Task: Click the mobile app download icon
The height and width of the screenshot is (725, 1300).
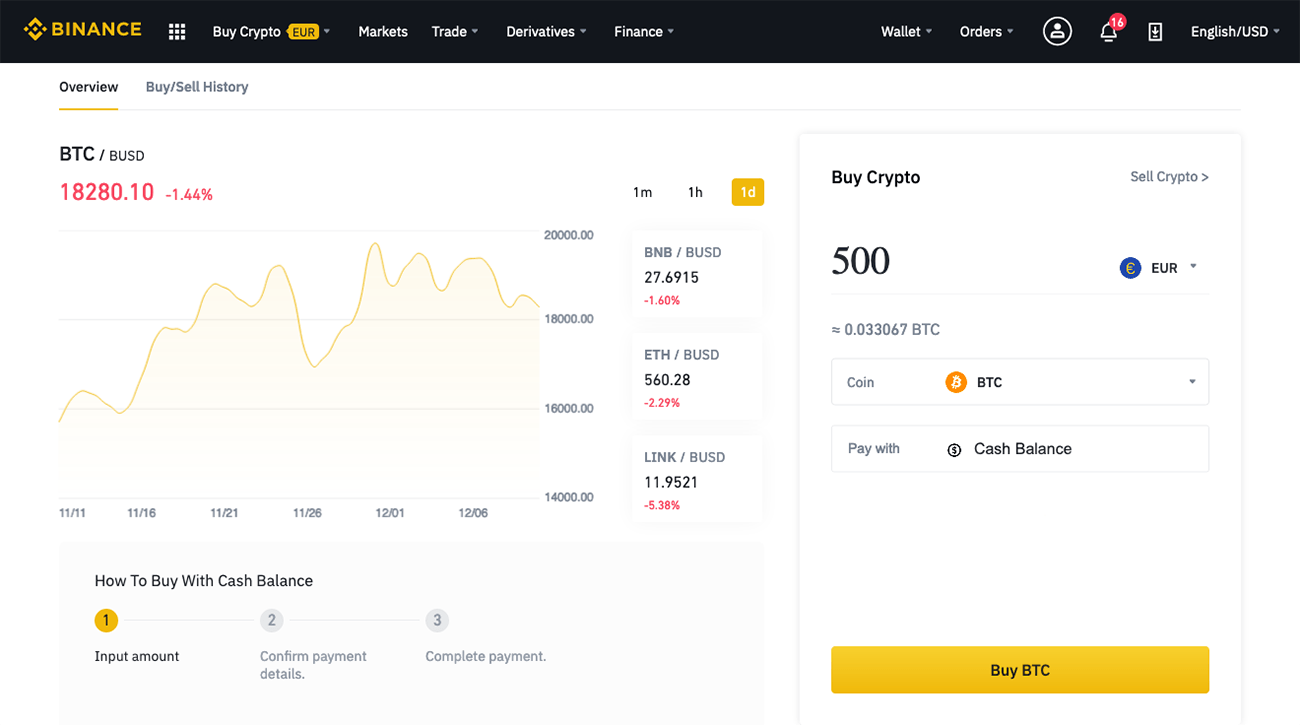Action: [x=1155, y=31]
